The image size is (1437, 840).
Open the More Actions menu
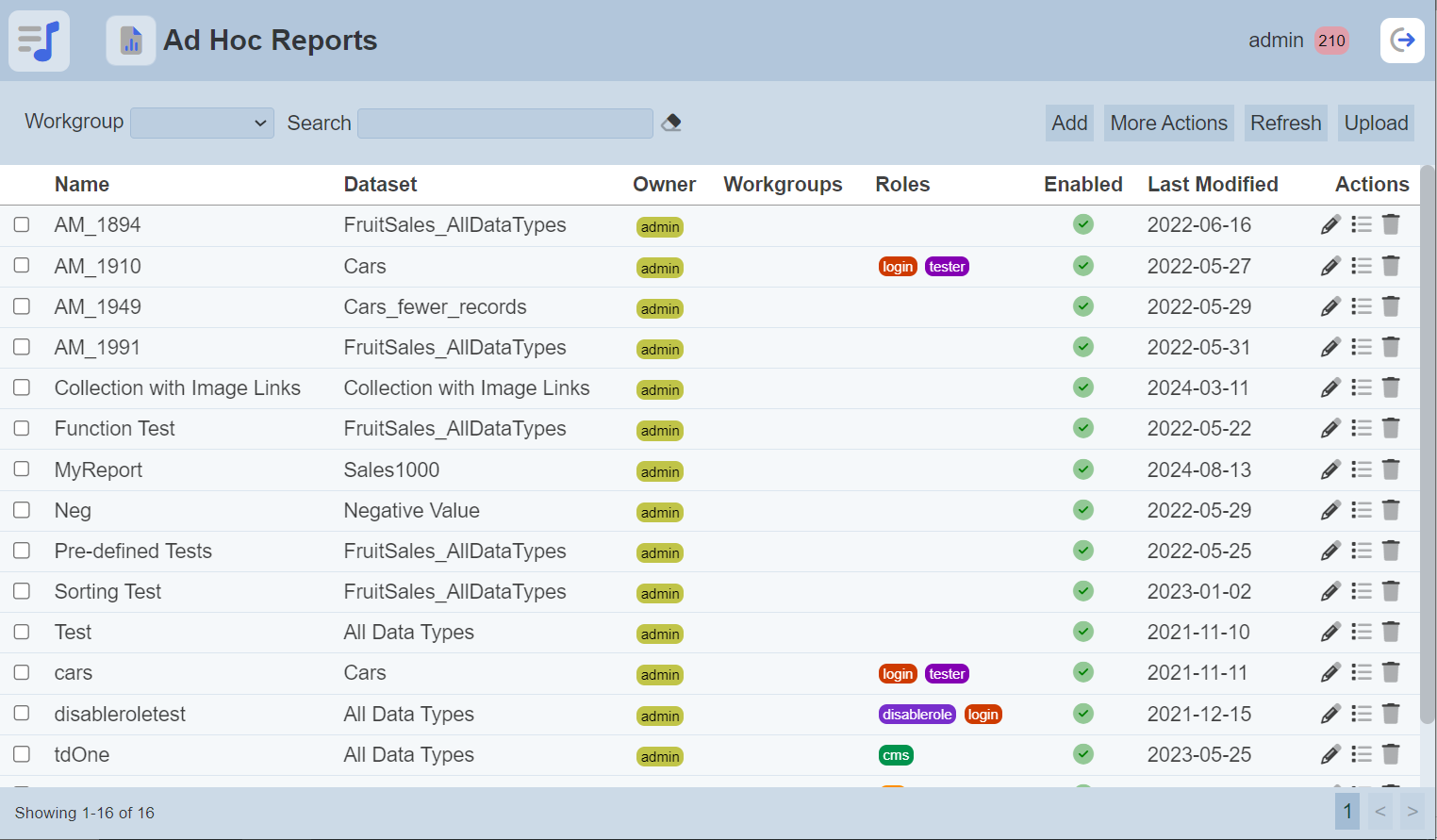[x=1168, y=123]
